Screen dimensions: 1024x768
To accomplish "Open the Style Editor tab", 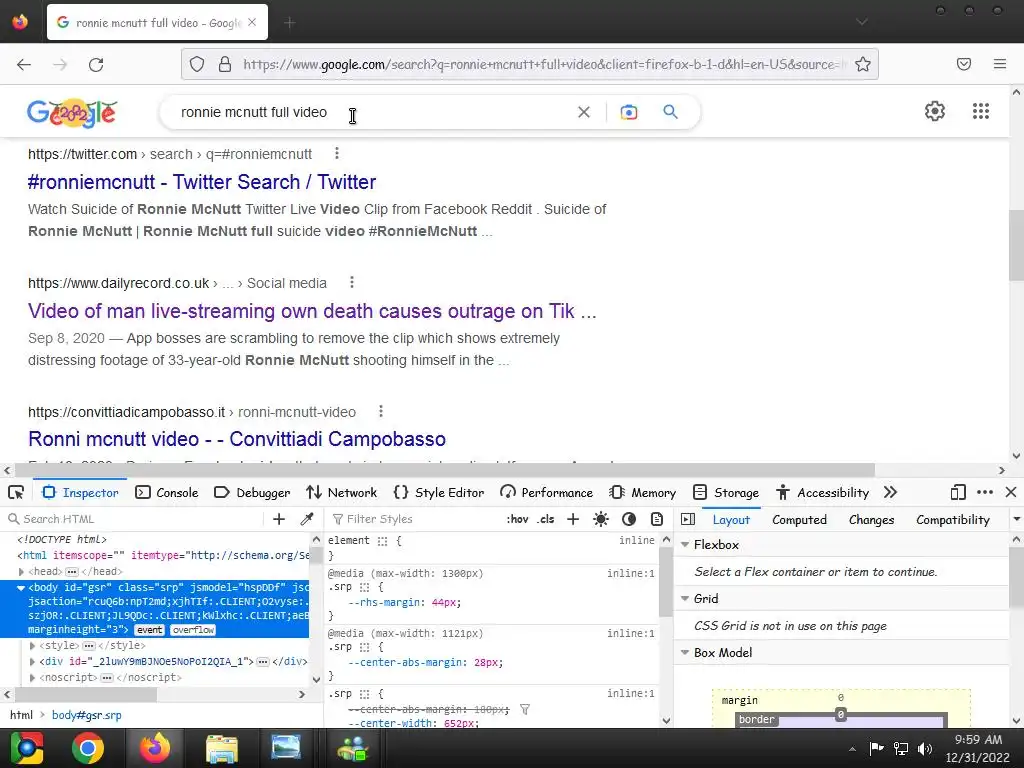I will (x=439, y=492).
